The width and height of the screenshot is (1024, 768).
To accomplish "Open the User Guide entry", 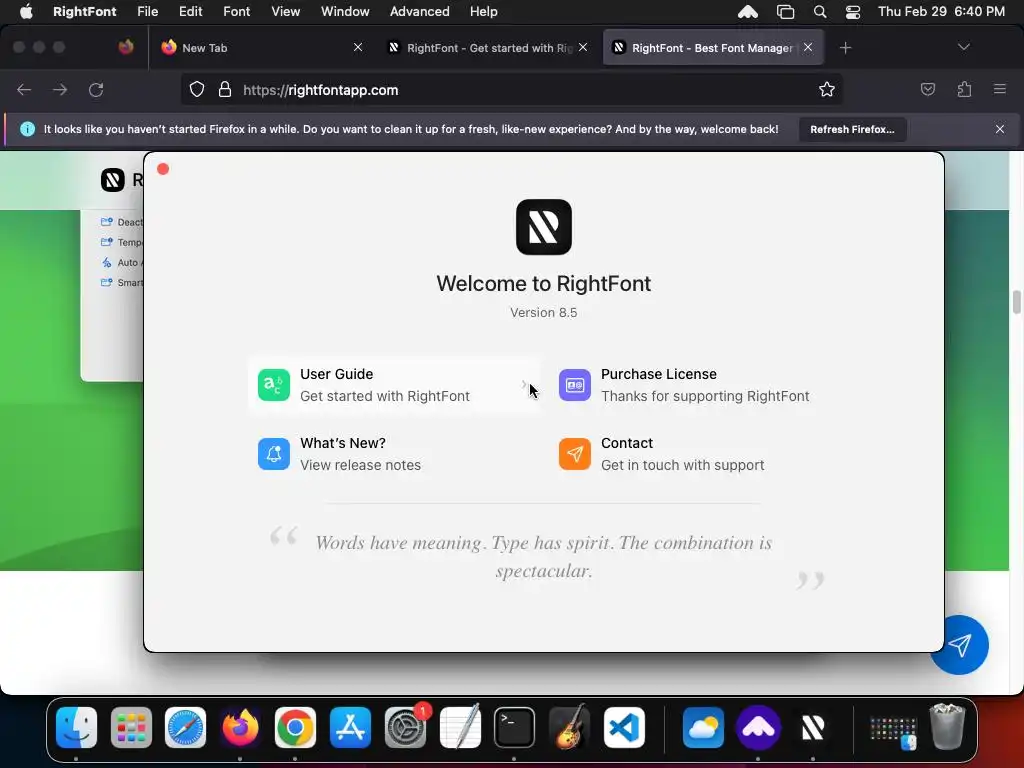I will coord(394,385).
